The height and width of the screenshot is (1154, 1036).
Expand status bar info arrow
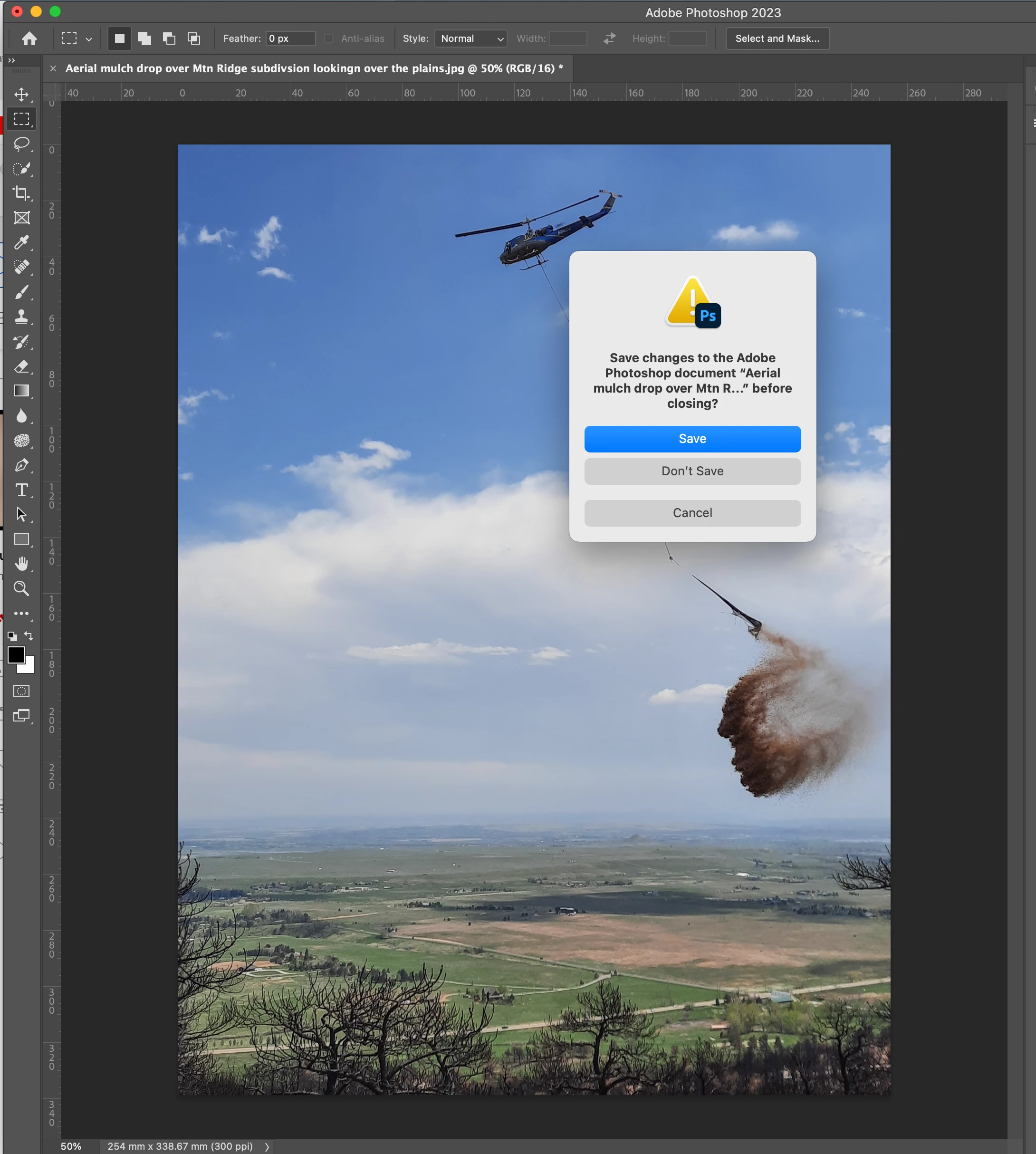[x=267, y=1146]
